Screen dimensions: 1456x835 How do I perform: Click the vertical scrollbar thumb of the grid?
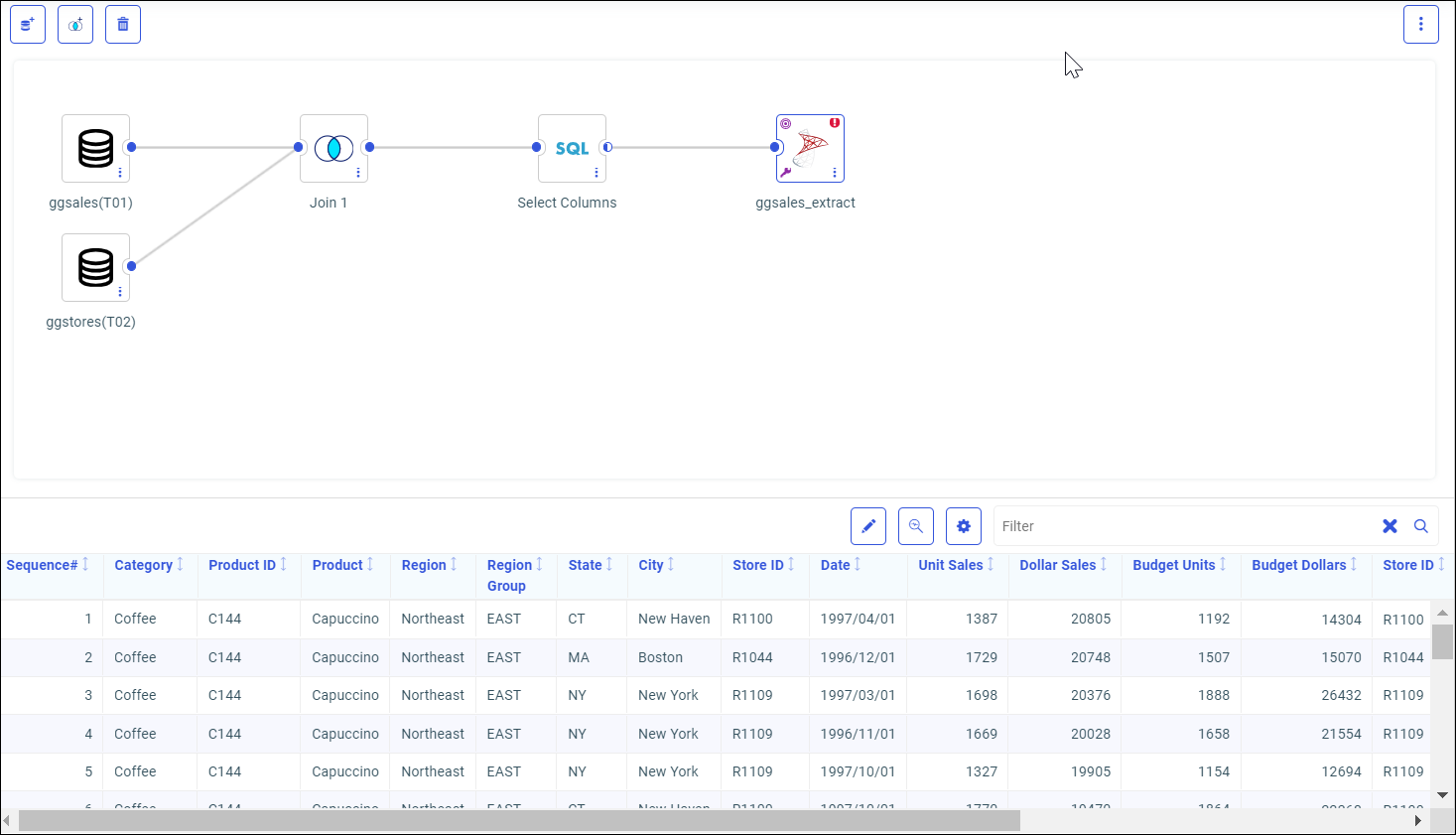[x=1443, y=641]
